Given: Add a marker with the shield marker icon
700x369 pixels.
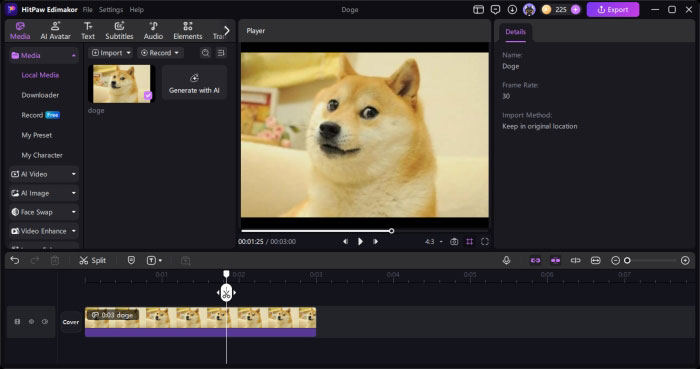Looking at the screenshot, I should (x=131, y=260).
